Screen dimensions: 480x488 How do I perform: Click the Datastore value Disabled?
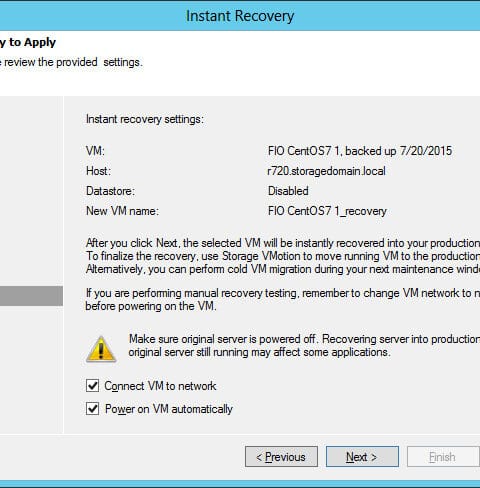pos(288,191)
